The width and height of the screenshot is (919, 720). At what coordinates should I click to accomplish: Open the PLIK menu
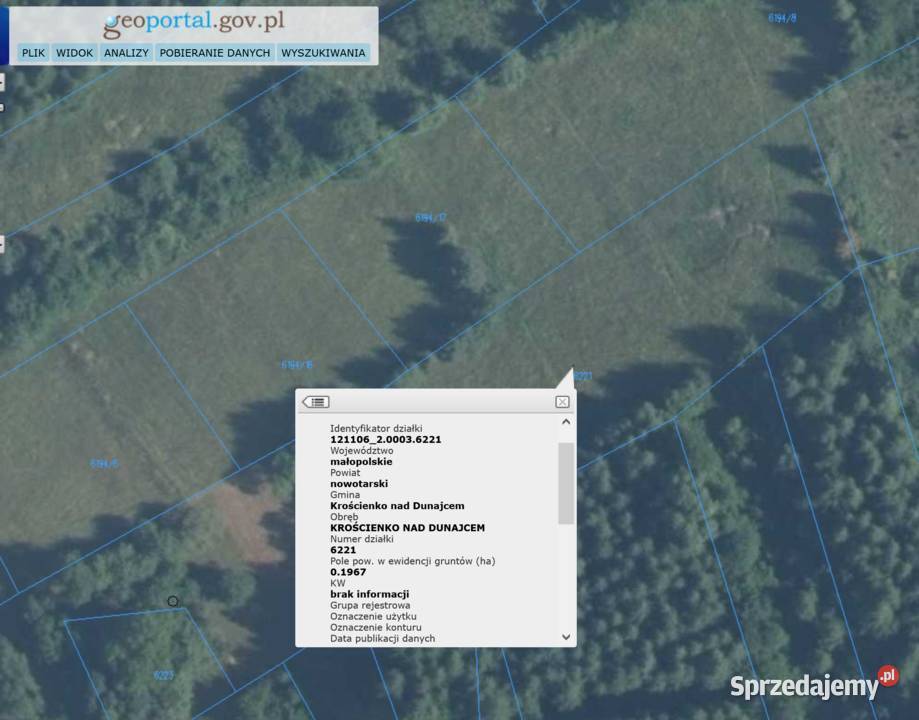coord(34,53)
